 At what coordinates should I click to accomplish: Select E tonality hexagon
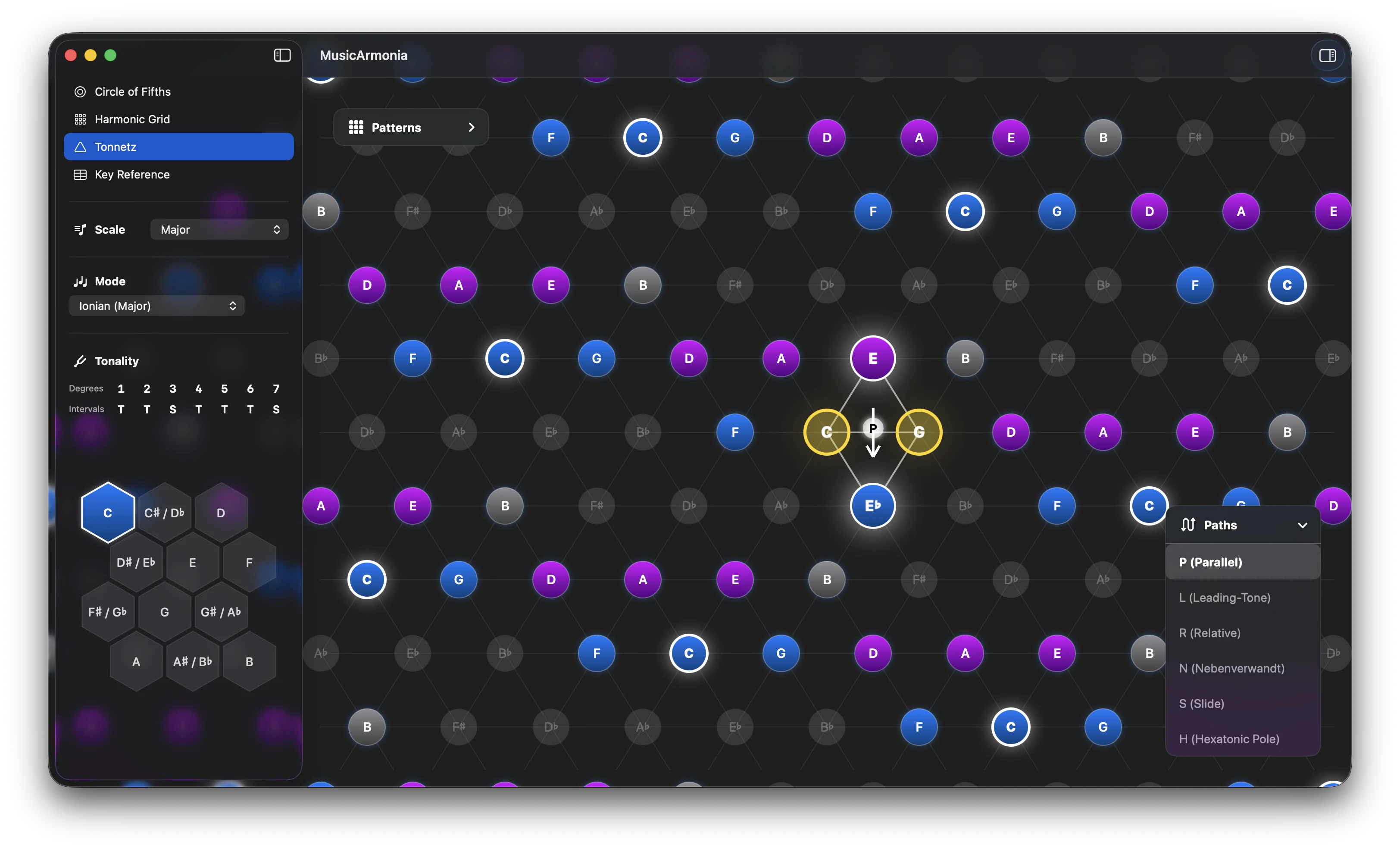pyautogui.click(x=193, y=563)
